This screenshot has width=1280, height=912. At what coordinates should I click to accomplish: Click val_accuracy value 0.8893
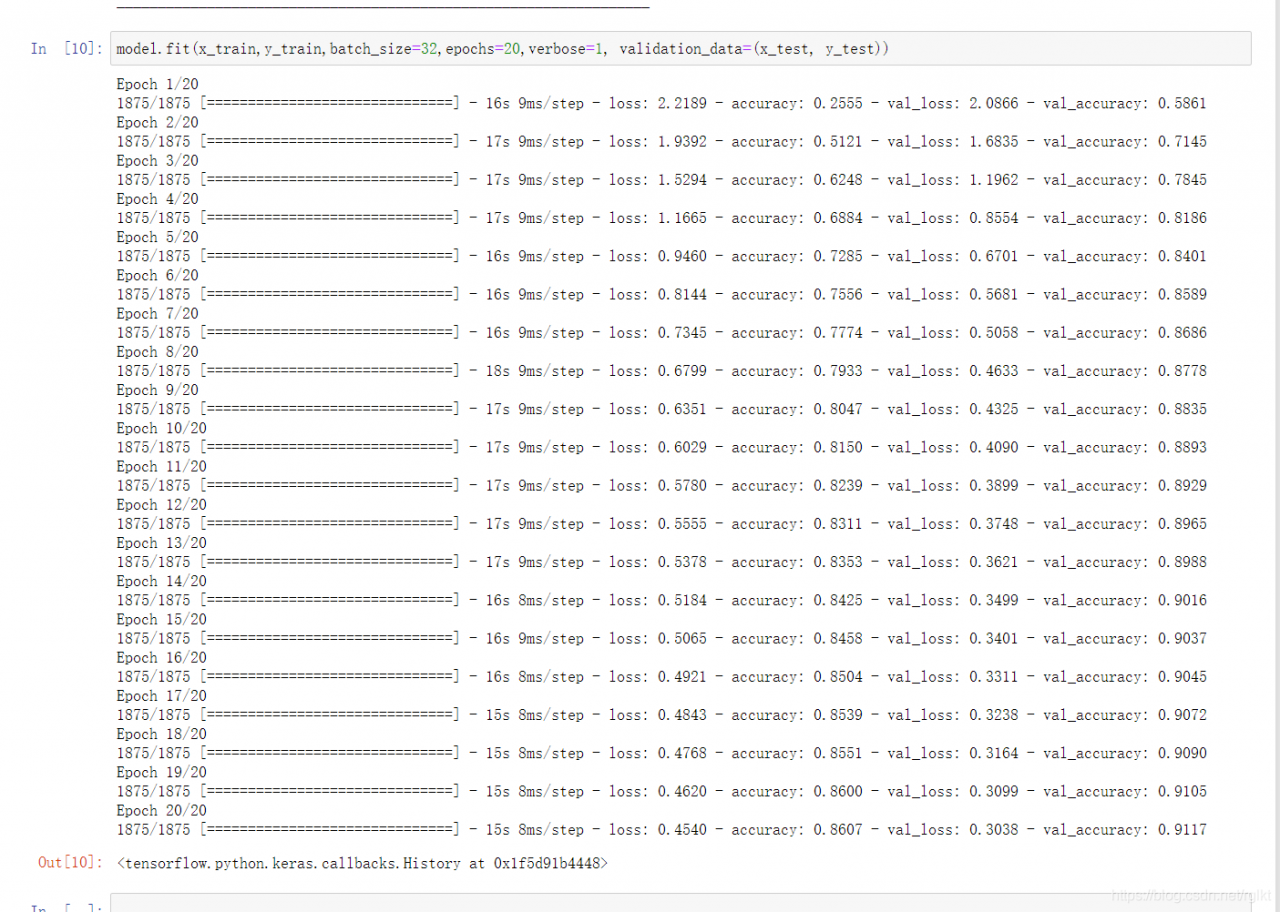[x=1182, y=447]
